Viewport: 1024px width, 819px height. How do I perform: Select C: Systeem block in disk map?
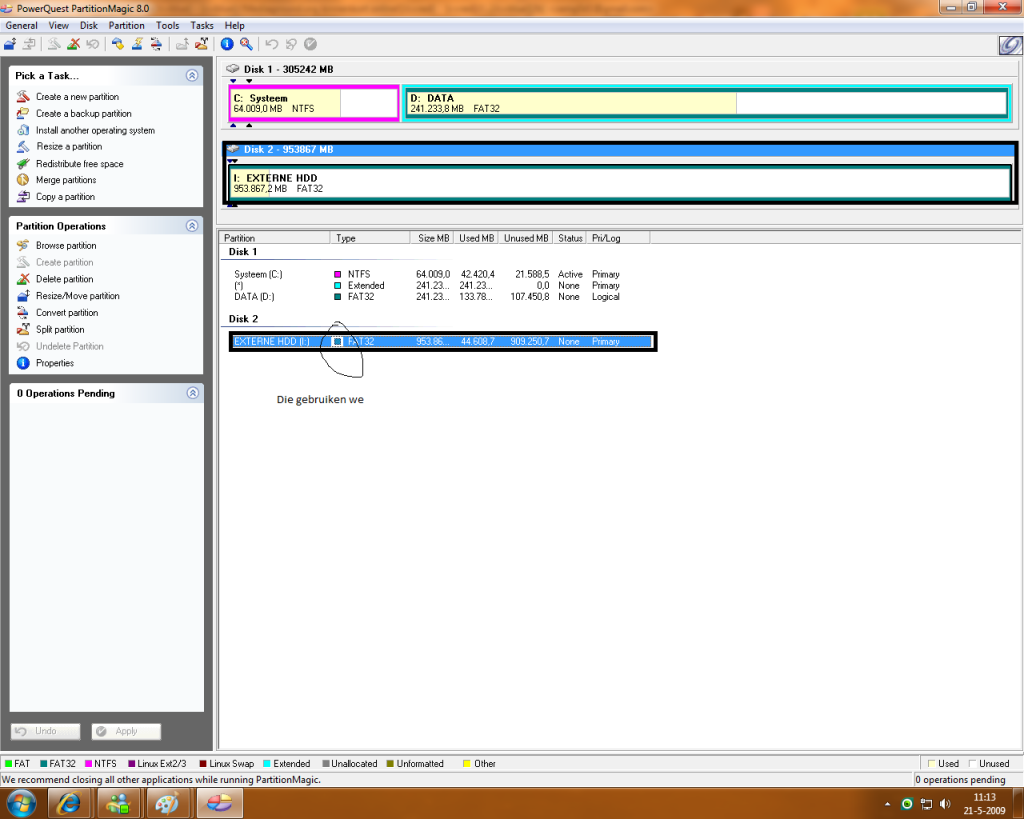(x=313, y=103)
